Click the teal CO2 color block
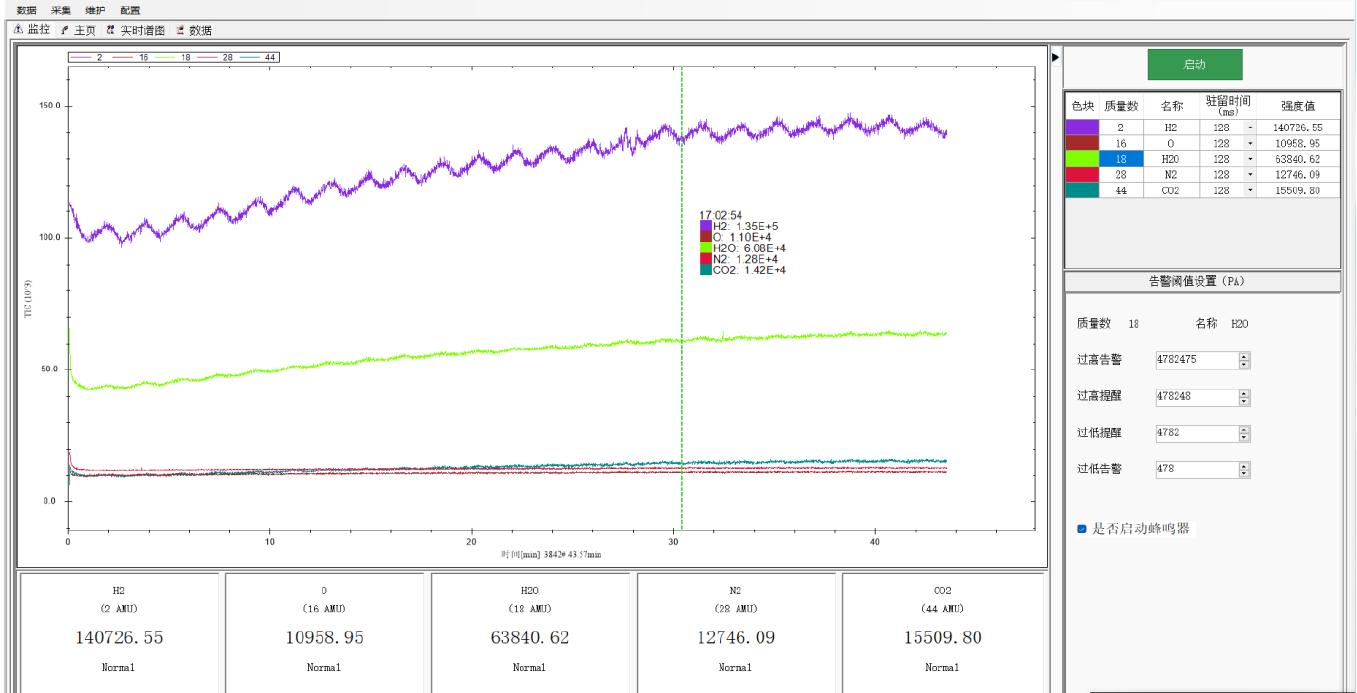Viewport: 1357px width, 693px height. [1082, 190]
